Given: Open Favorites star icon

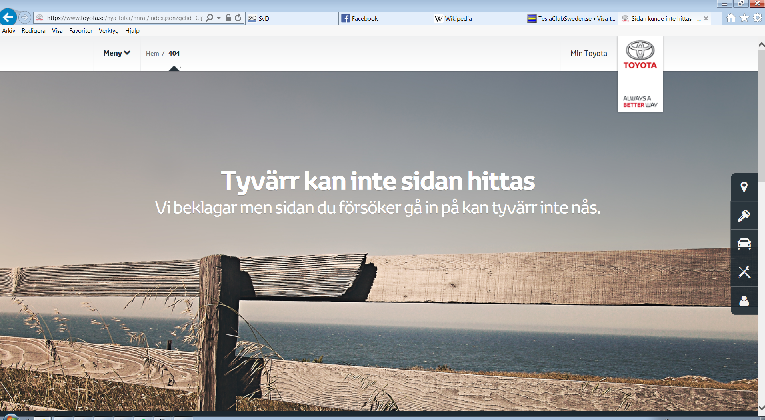Looking at the screenshot, I should [744, 18].
